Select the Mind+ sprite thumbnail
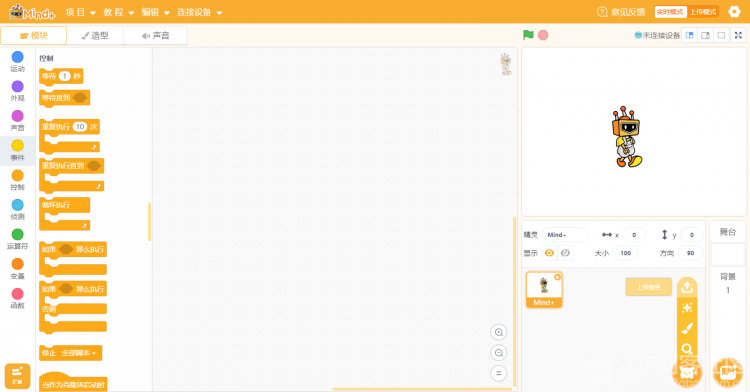750x392 pixels. (x=544, y=290)
